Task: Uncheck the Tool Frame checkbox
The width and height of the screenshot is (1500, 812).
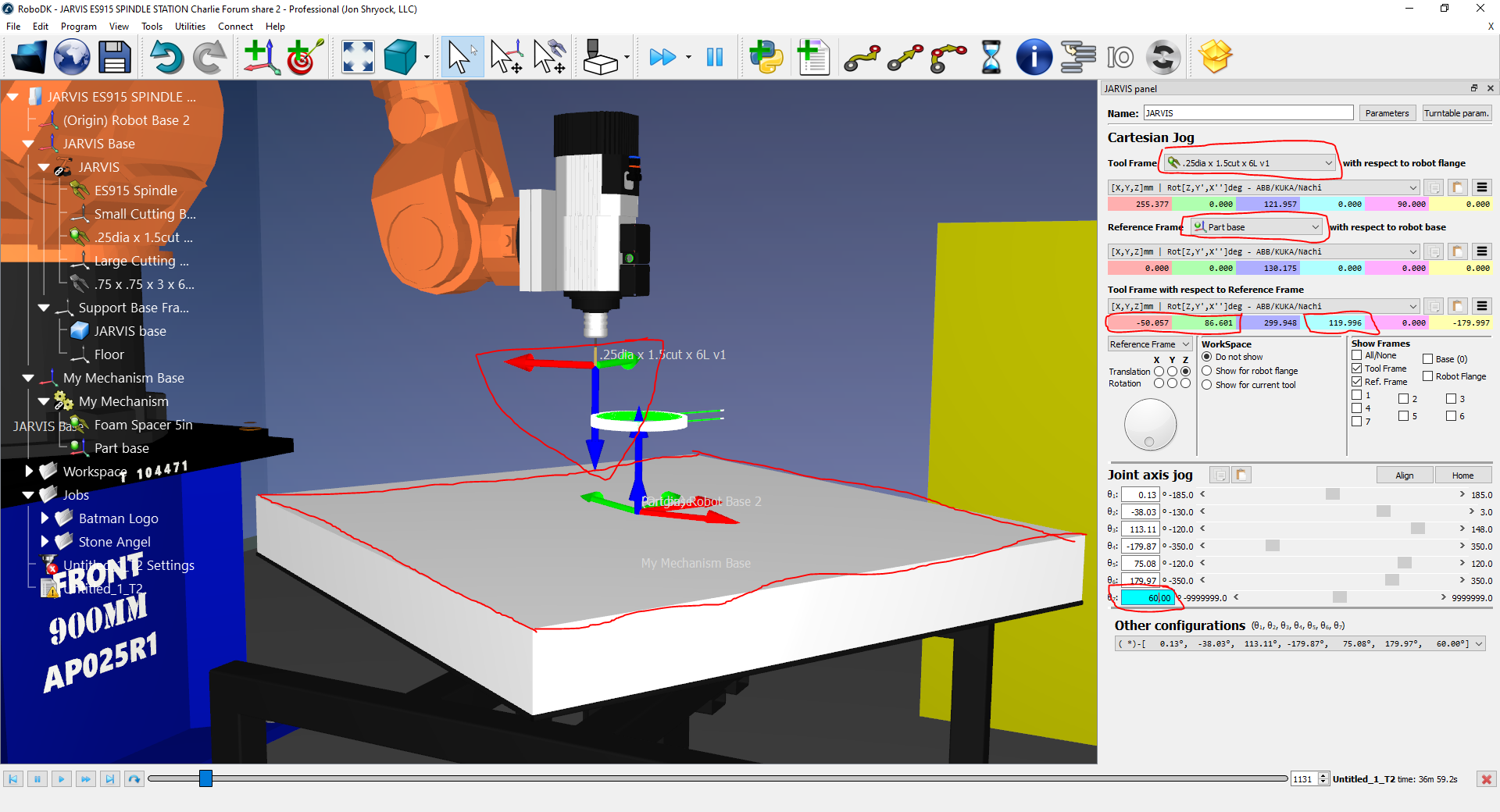Action: [x=1357, y=369]
